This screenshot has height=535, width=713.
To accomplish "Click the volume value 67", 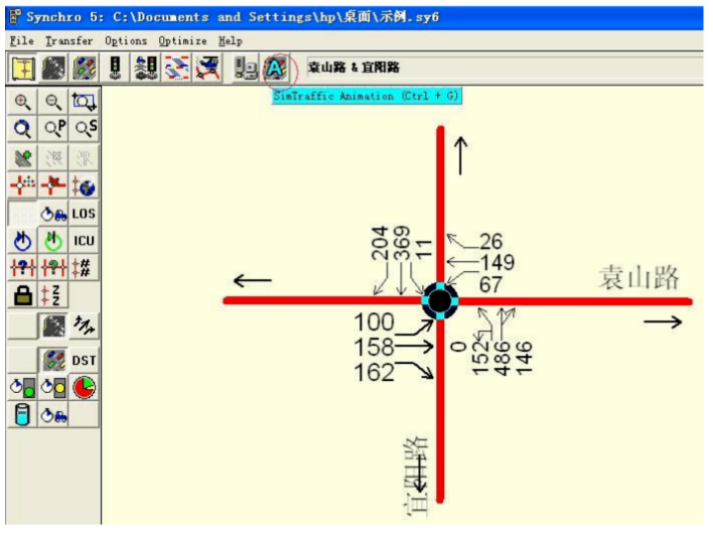I will 491,285.
